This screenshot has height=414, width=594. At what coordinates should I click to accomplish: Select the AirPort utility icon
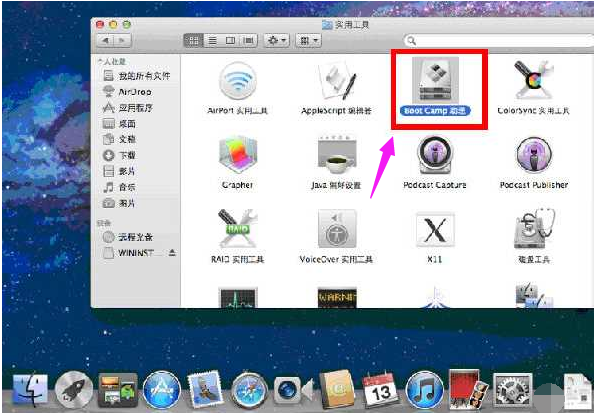coord(238,81)
